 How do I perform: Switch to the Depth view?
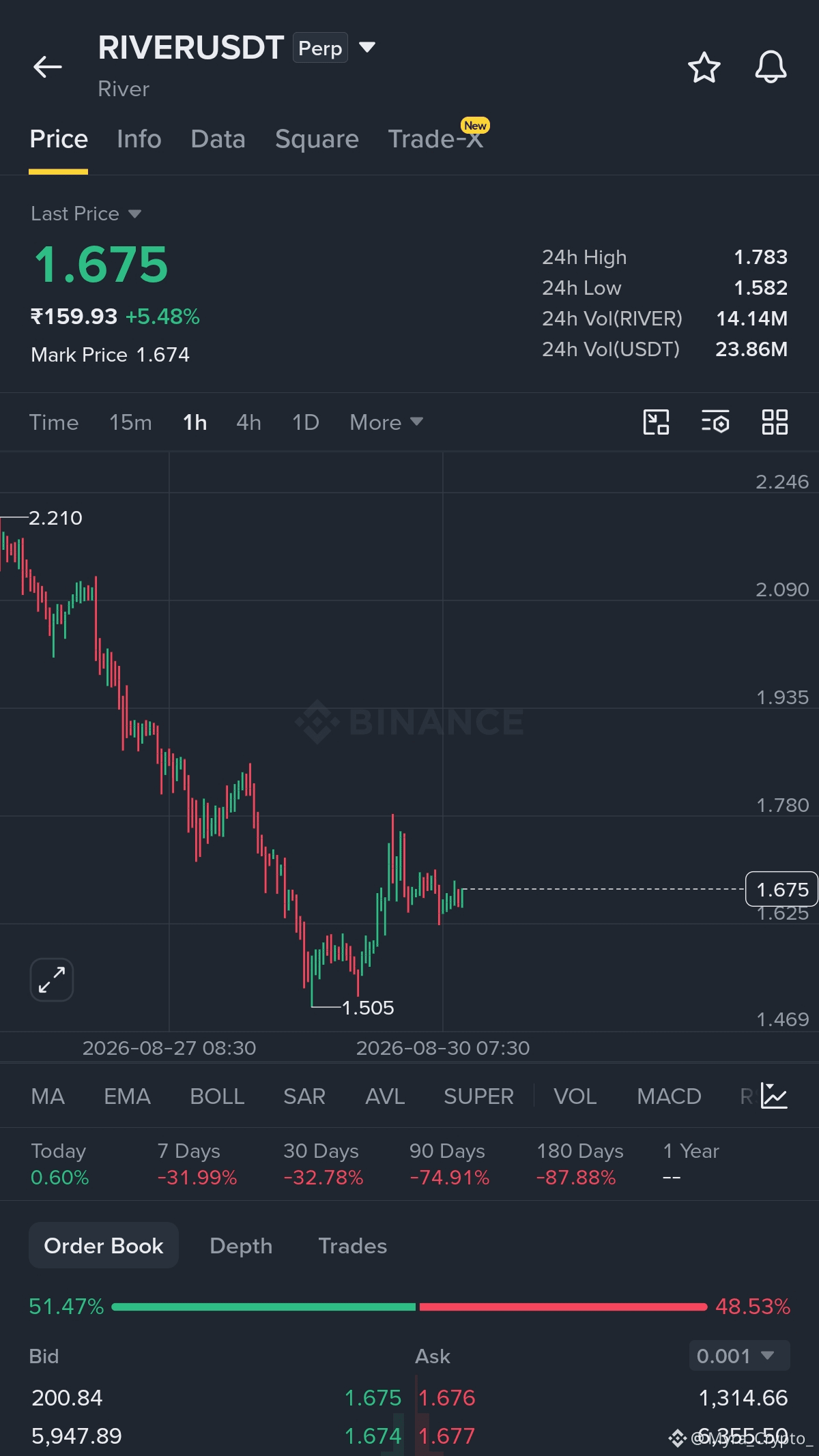(241, 1246)
